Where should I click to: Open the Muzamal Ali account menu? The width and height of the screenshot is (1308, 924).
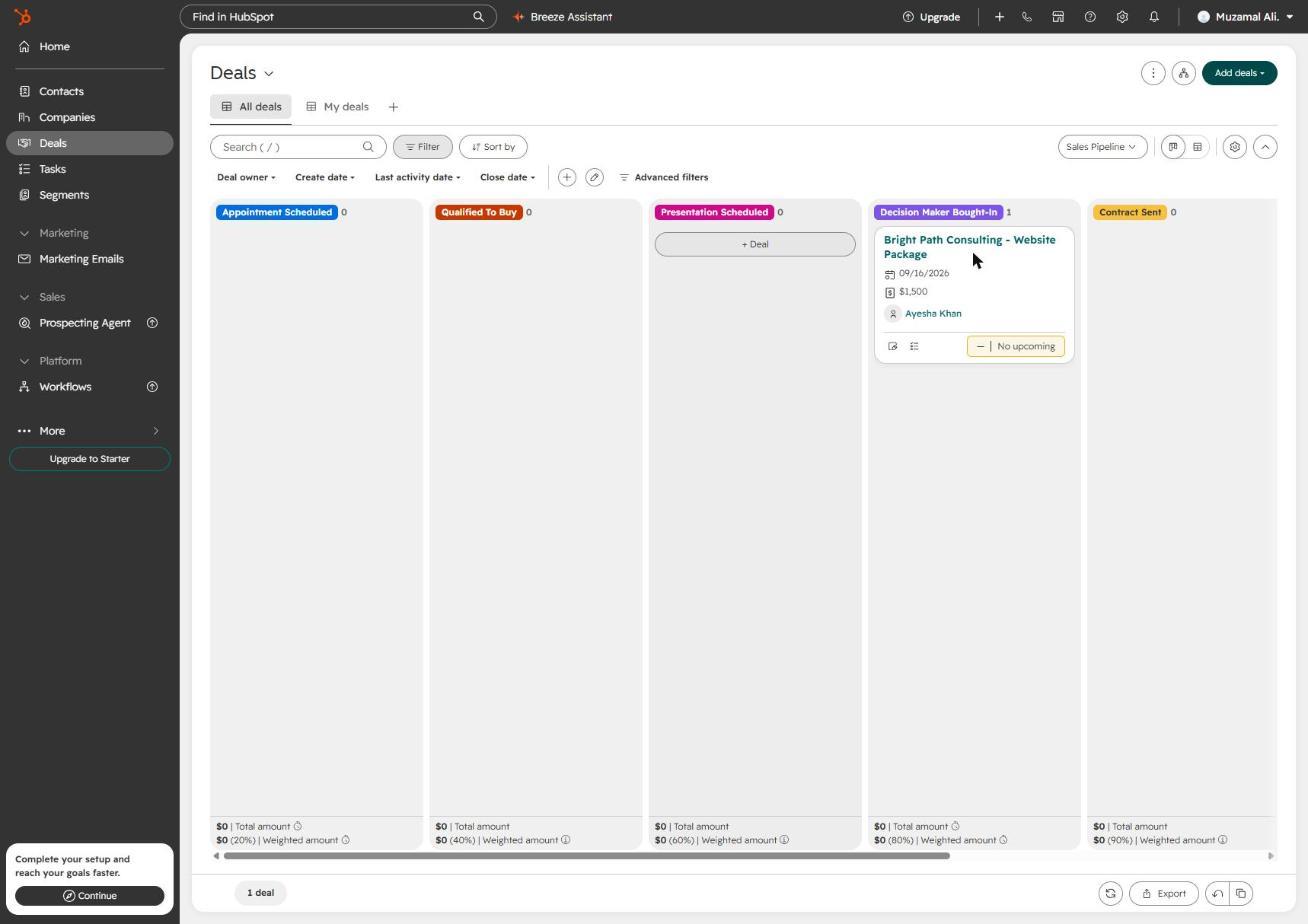[x=1245, y=17]
